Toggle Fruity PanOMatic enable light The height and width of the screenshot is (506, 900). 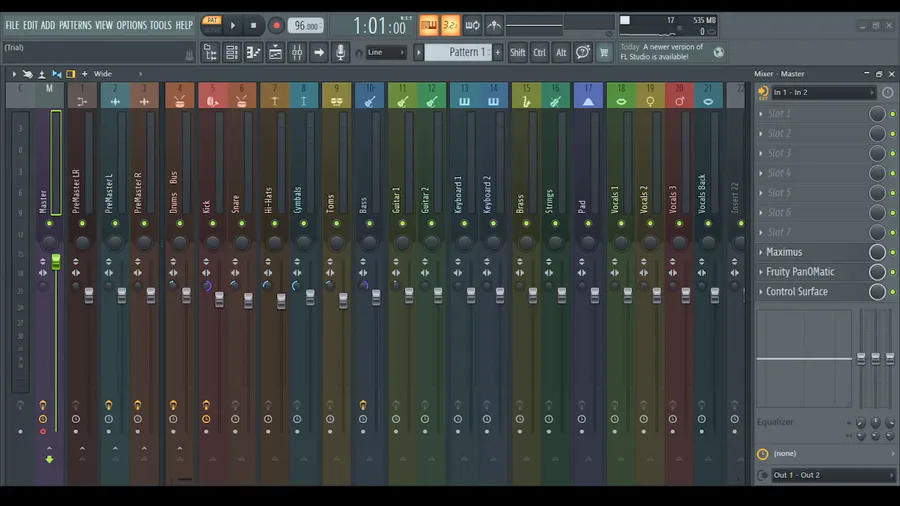893,273
